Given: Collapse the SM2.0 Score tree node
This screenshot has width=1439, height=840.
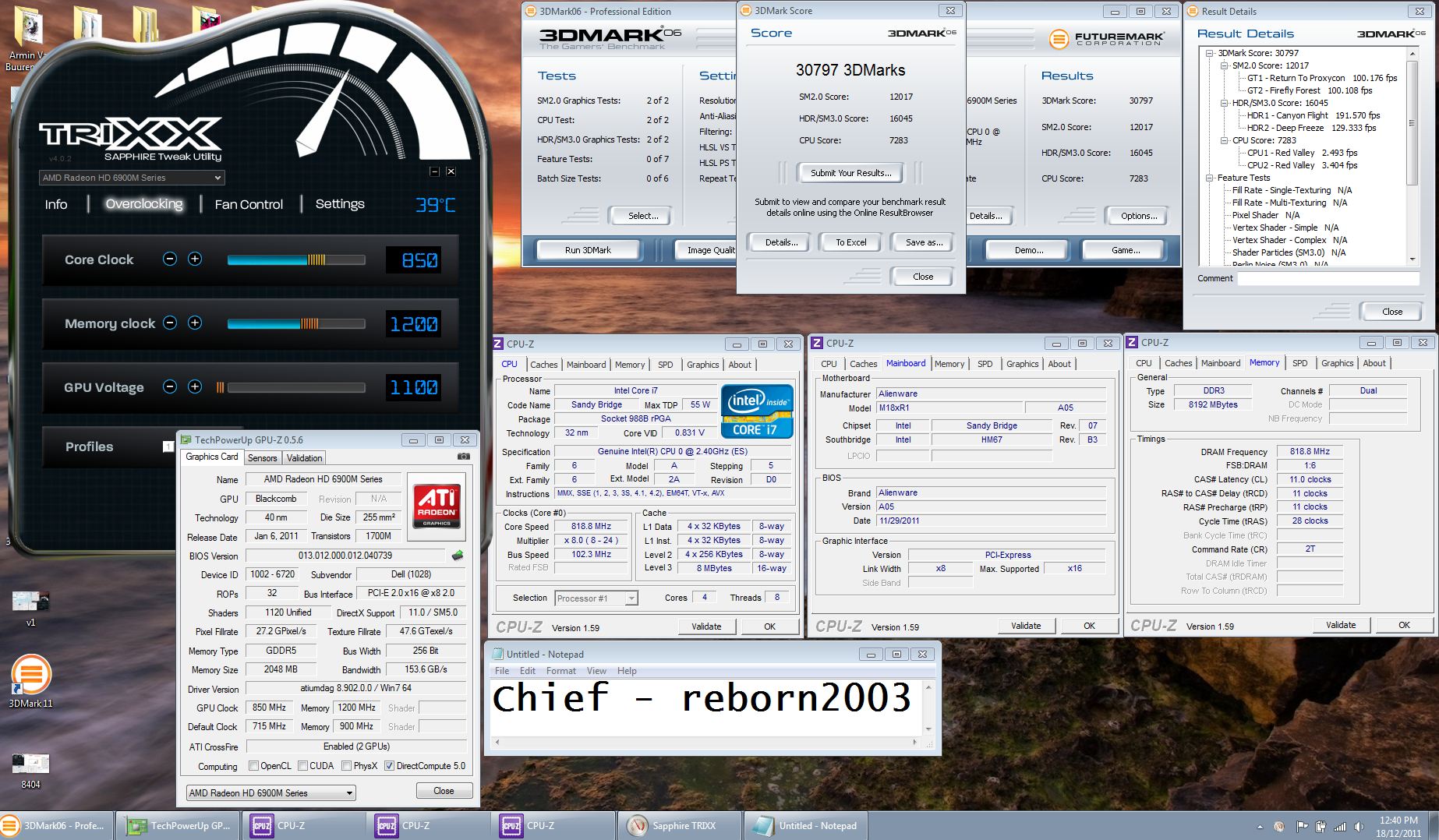Looking at the screenshot, I should pos(1224,65).
